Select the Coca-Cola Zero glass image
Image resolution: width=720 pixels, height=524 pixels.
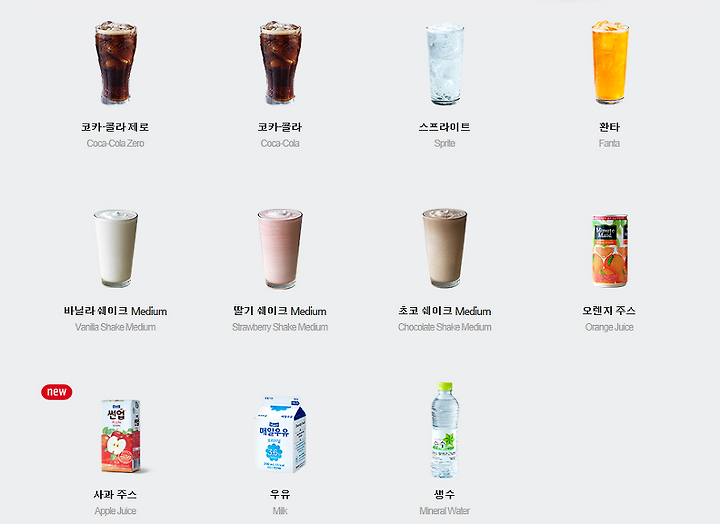click(115, 63)
